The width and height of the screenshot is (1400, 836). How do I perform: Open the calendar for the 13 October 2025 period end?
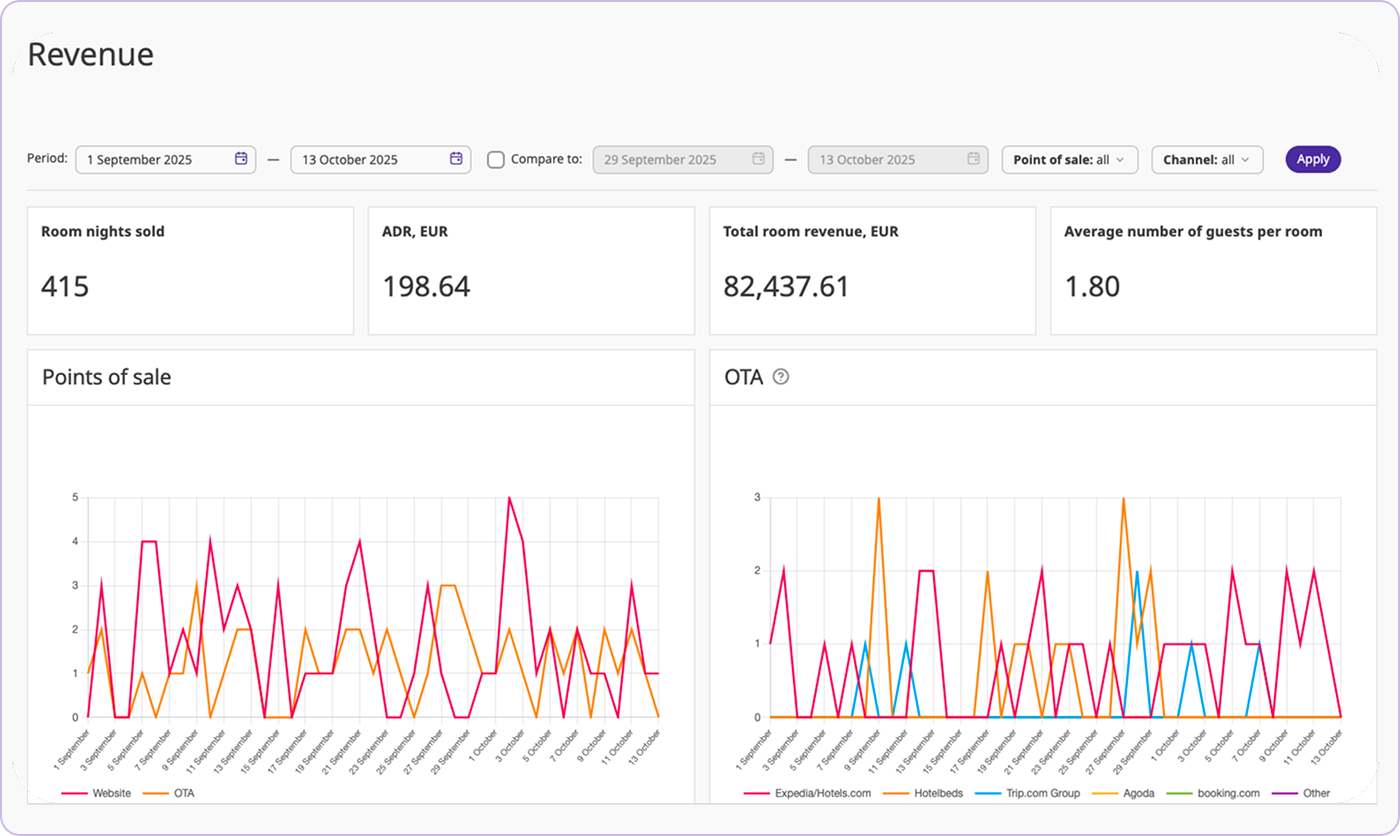coord(455,159)
